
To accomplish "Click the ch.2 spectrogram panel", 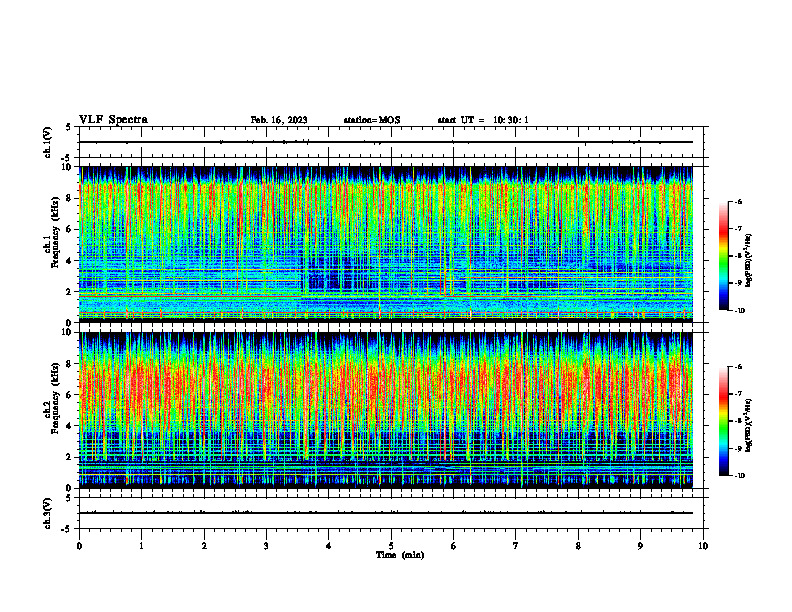I will [386, 410].
